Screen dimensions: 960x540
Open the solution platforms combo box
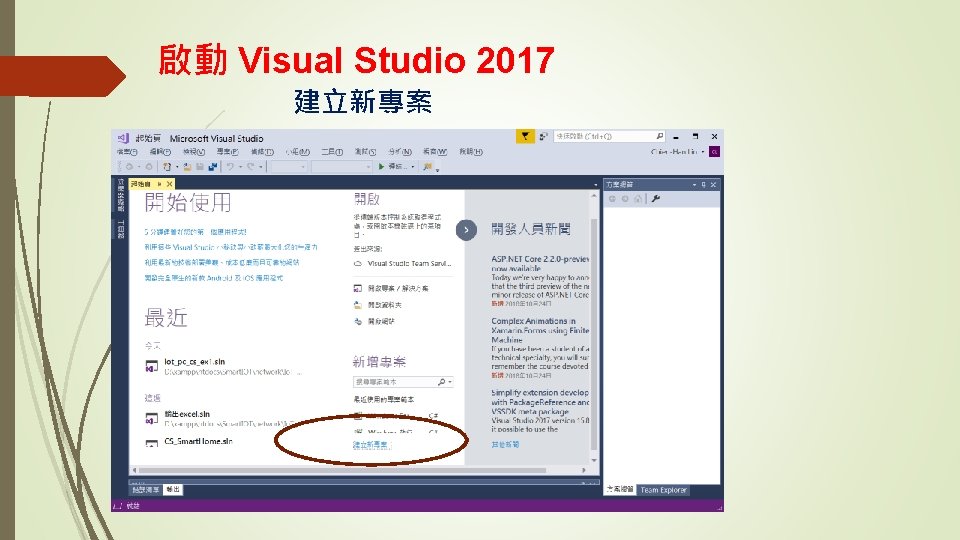point(342,167)
